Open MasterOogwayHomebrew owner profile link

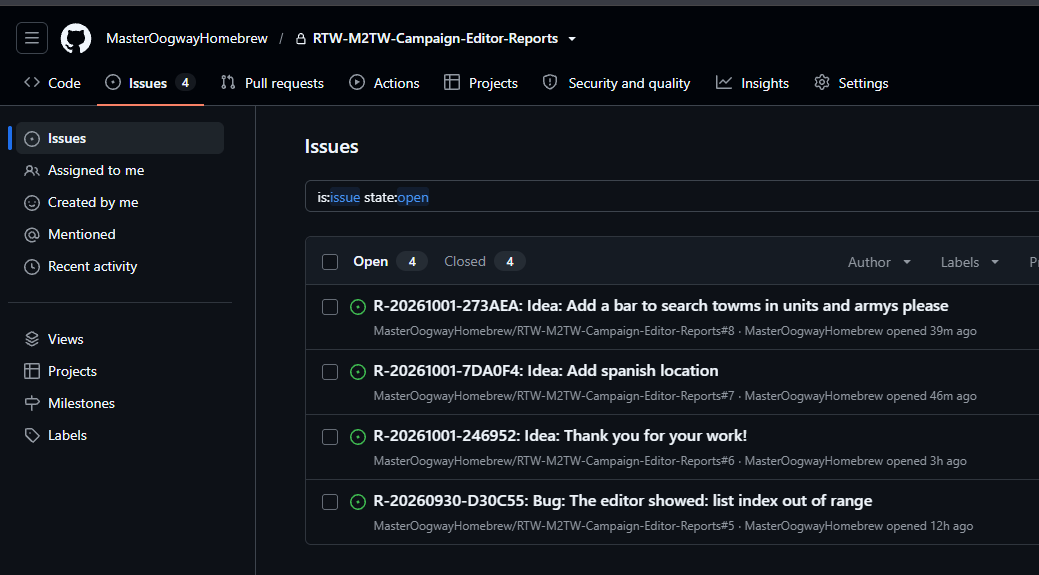point(187,38)
